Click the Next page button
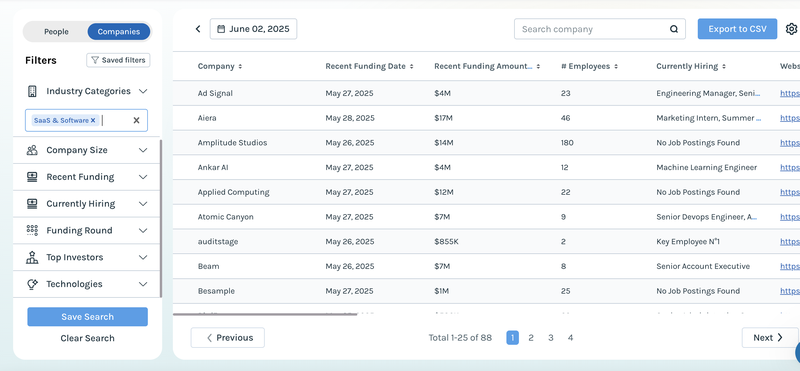This screenshot has height=371, width=800. click(x=769, y=338)
